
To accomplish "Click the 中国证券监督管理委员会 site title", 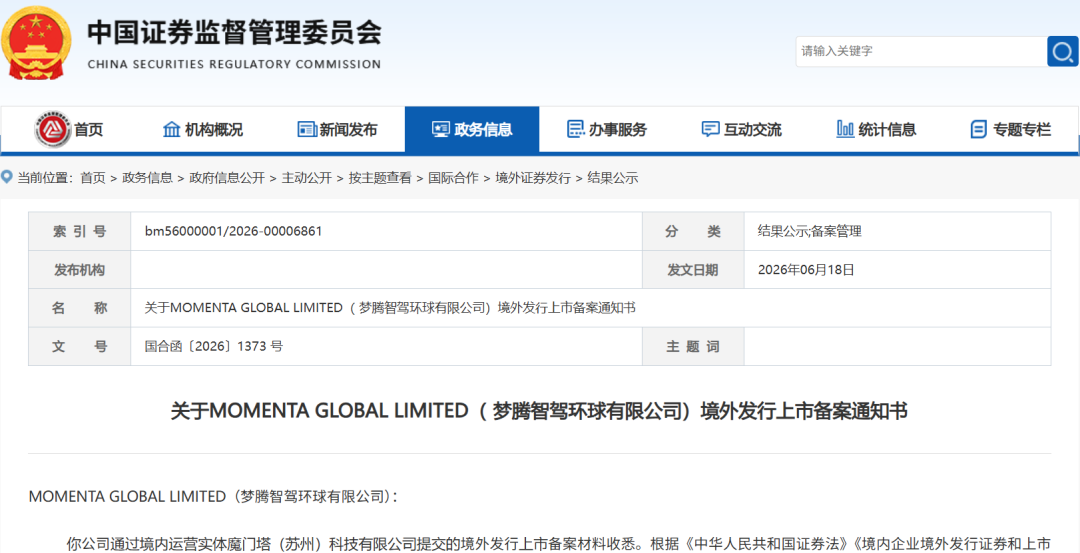I will pyautogui.click(x=234, y=32).
